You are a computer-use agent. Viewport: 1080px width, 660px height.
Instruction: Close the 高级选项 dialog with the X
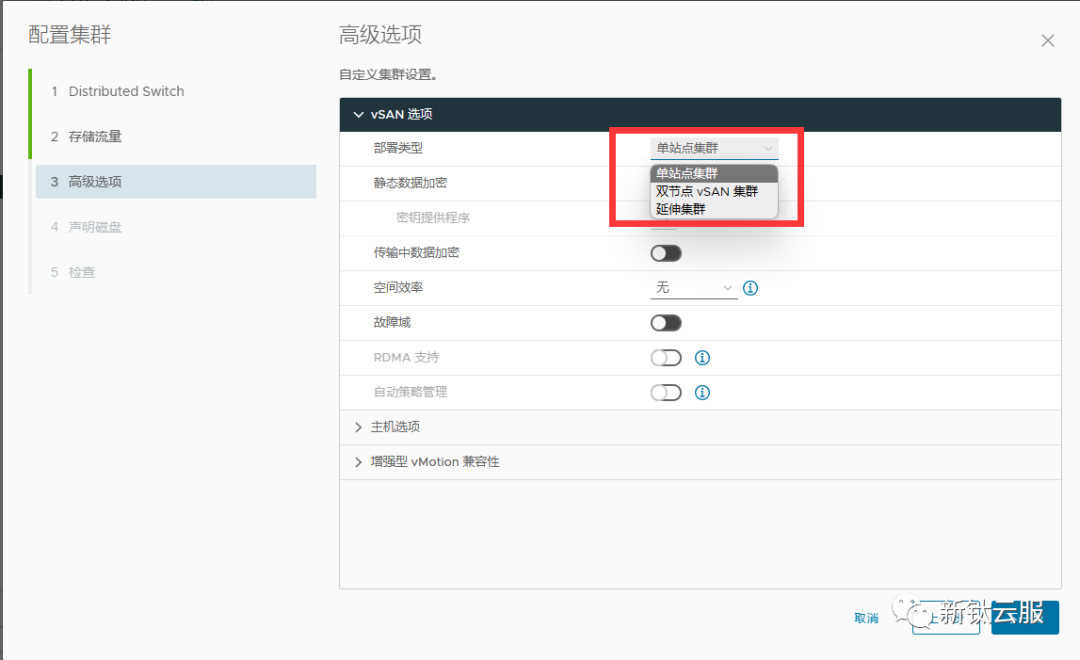coord(1047,40)
